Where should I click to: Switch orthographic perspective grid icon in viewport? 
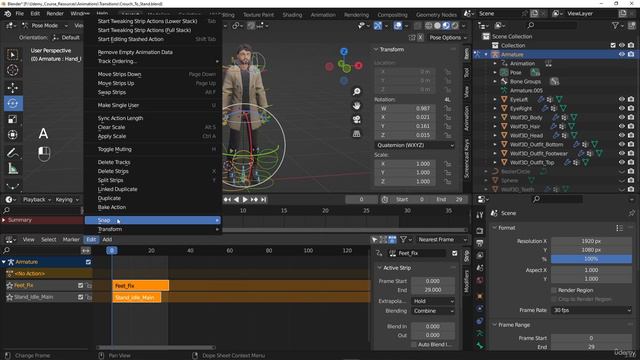357,134
